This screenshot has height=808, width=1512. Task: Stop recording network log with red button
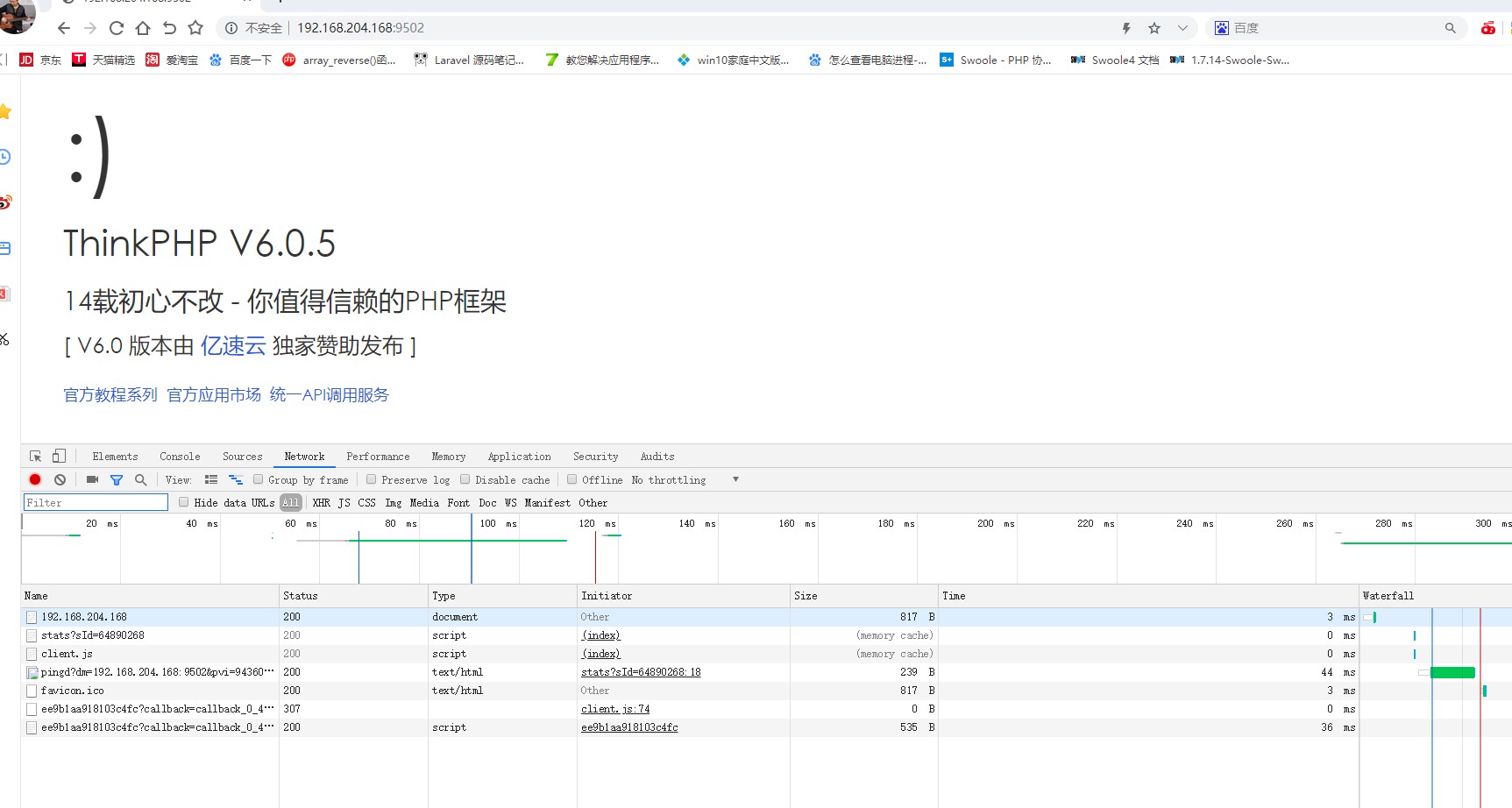[35, 479]
